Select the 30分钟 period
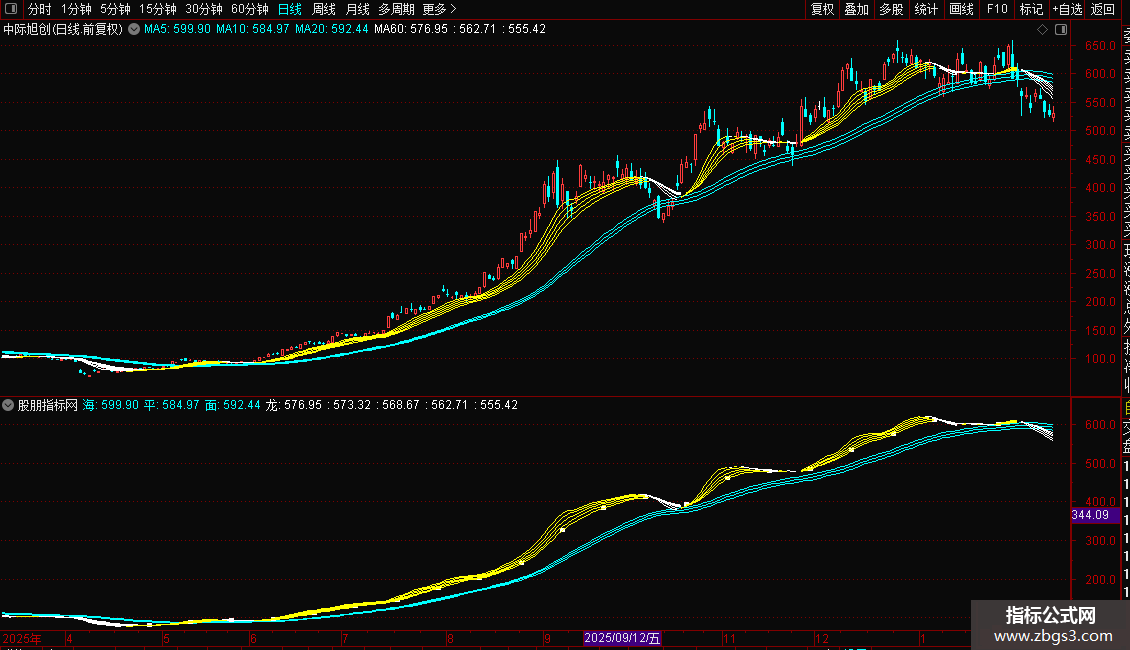 [x=204, y=9]
